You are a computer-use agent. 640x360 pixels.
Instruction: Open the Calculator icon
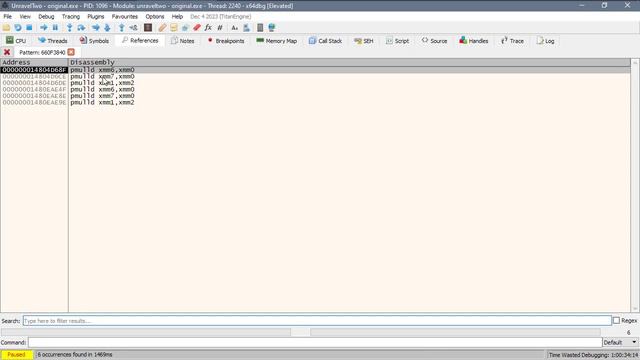(260, 28)
